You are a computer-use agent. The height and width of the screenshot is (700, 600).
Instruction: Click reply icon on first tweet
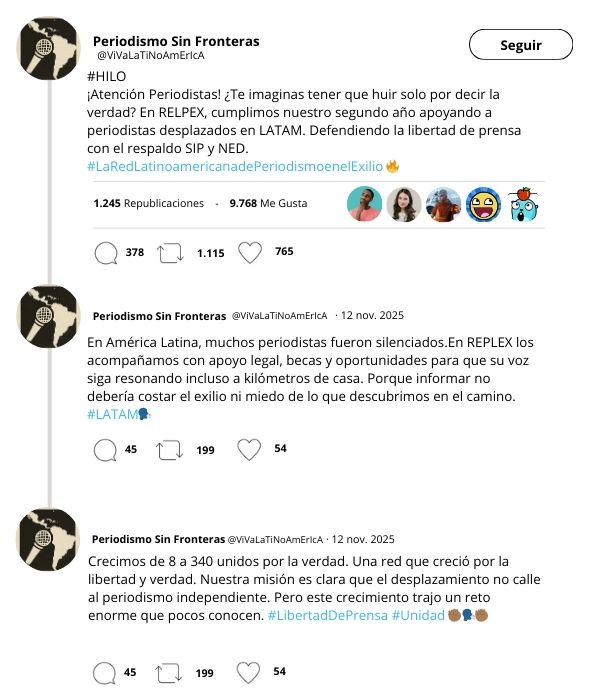(105, 253)
